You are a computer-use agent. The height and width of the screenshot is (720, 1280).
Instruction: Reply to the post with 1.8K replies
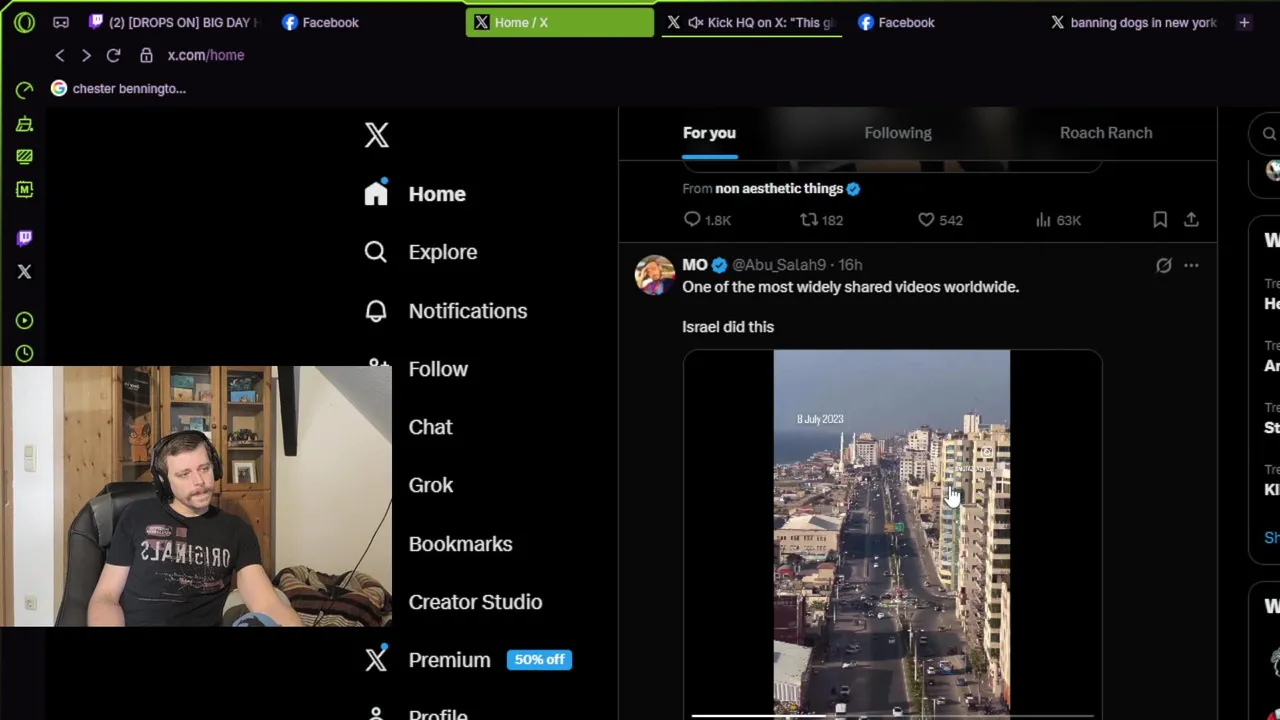[707, 220]
